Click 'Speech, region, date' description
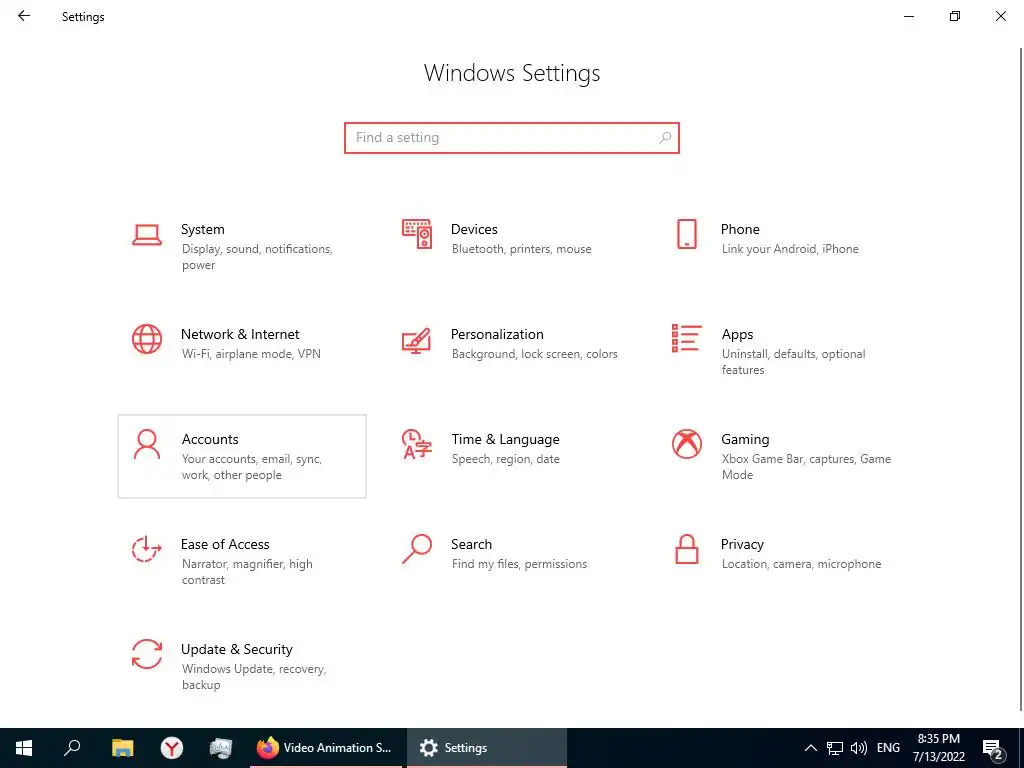Image resolution: width=1024 pixels, height=768 pixels. click(505, 459)
